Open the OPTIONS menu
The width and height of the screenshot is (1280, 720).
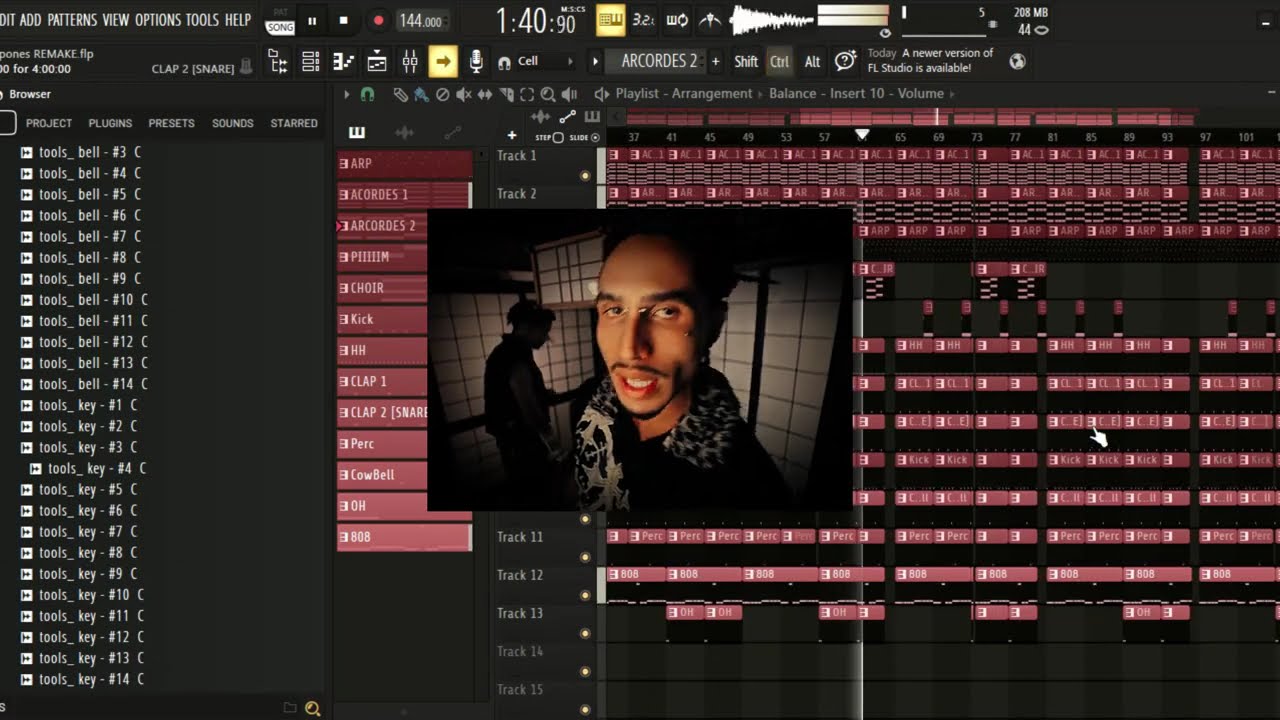pyautogui.click(x=158, y=20)
